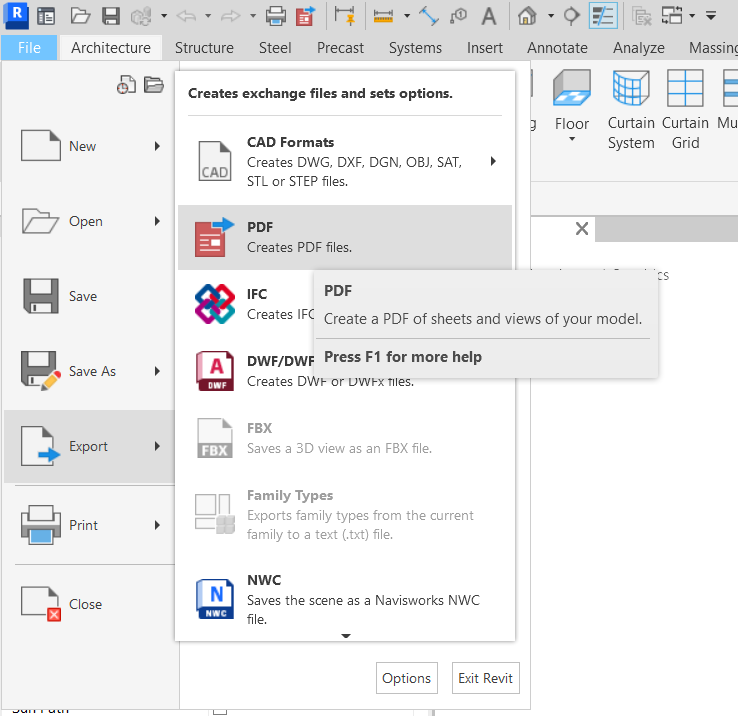Open the Print submenu
Image resolution: width=738 pixels, height=716 pixels.
pos(89,525)
